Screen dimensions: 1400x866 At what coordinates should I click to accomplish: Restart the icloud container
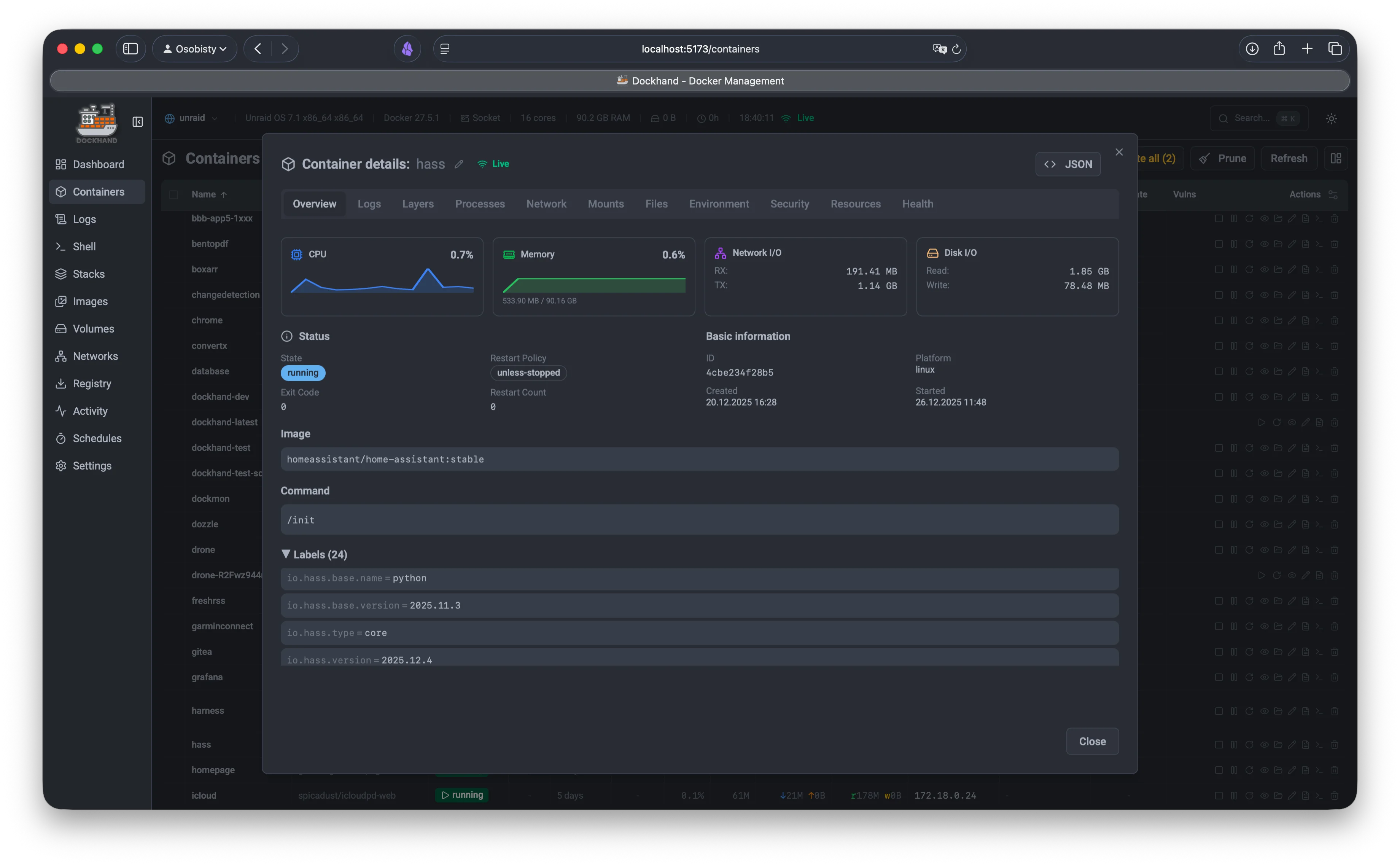coord(1250,796)
